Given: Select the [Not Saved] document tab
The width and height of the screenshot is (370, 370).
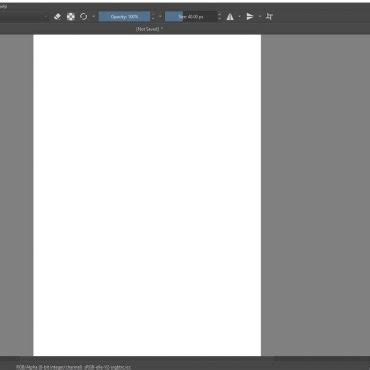Looking at the screenshot, I should [x=149, y=29].
